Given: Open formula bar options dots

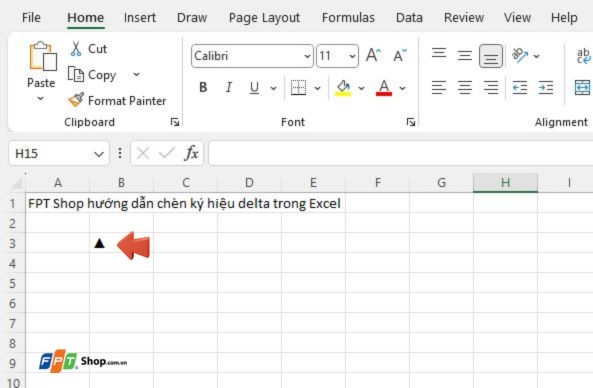Looking at the screenshot, I should pyautogui.click(x=120, y=153).
